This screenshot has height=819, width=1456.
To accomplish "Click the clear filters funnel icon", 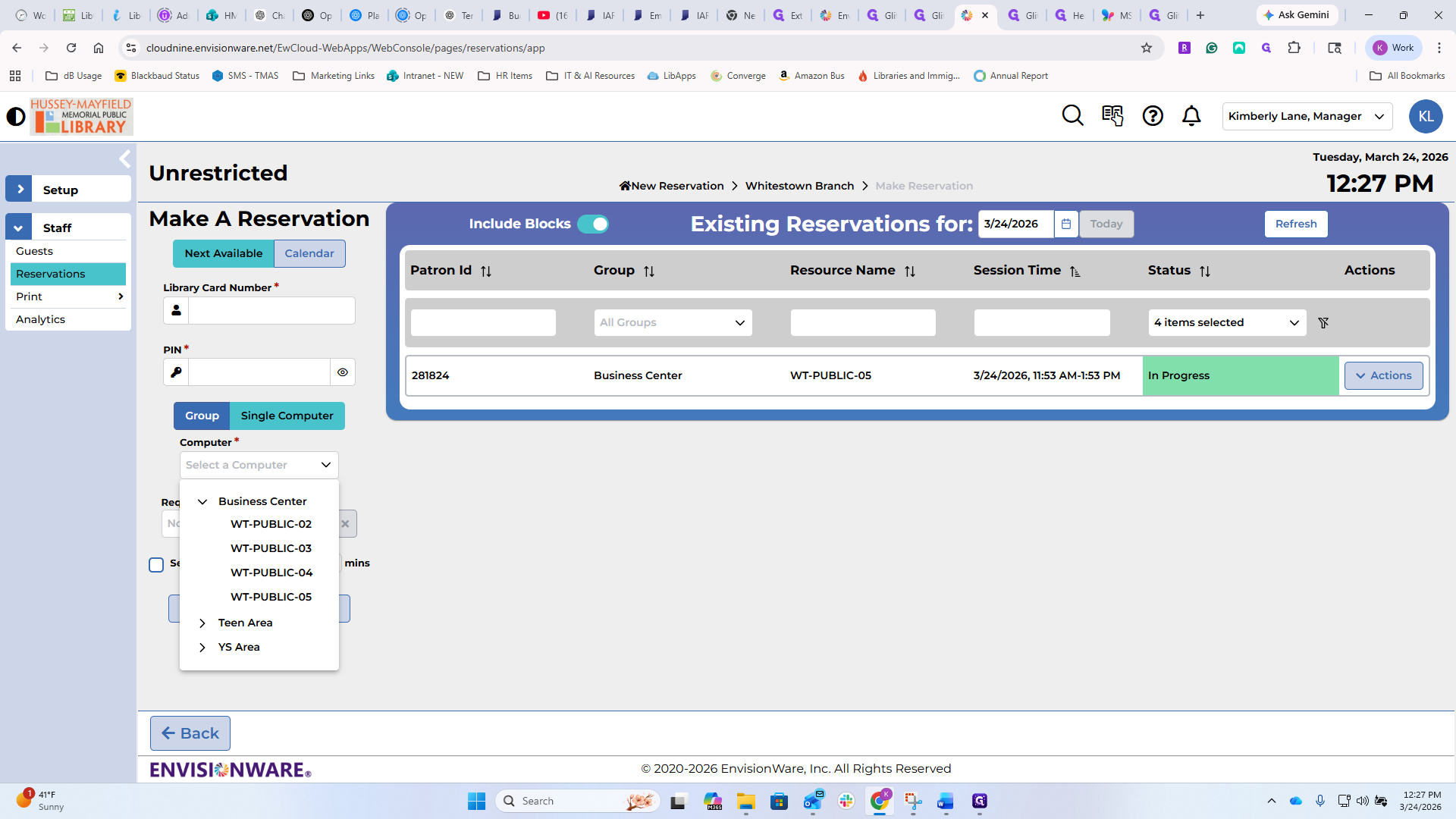I will point(1323,323).
